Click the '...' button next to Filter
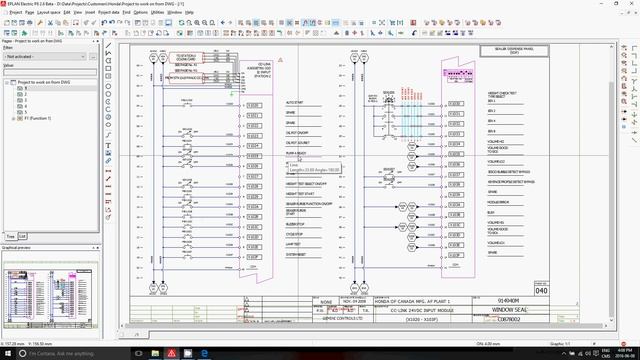This screenshot has width=640, height=360. (93, 56)
